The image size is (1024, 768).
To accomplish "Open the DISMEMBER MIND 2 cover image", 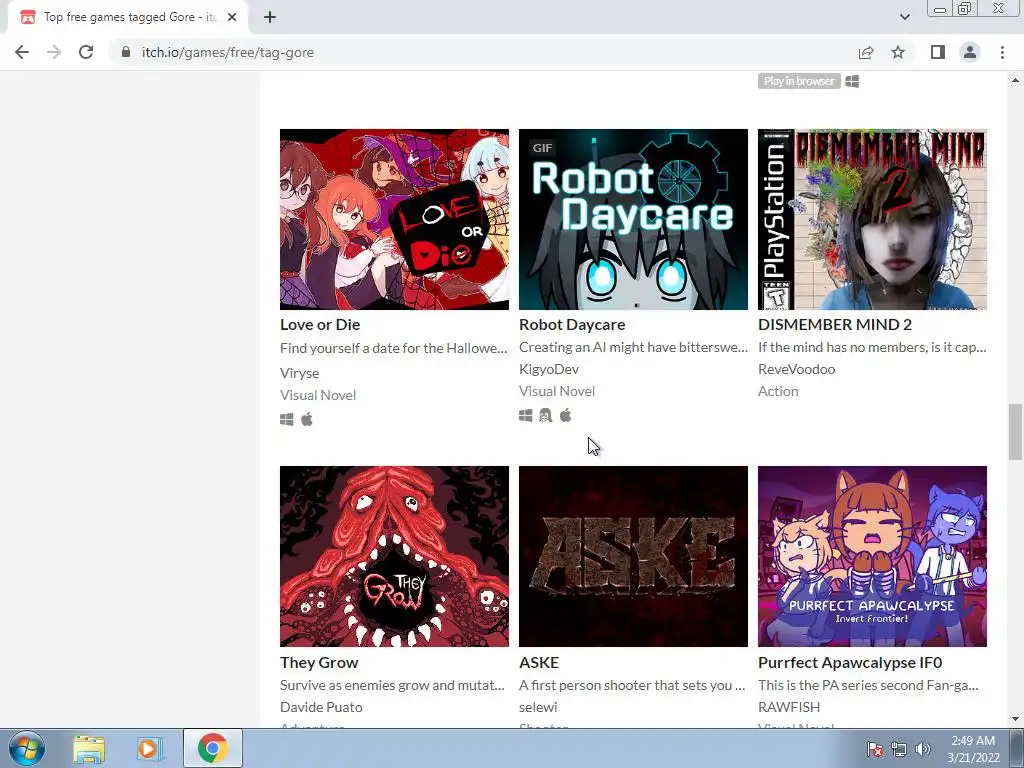I will [872, 219].
